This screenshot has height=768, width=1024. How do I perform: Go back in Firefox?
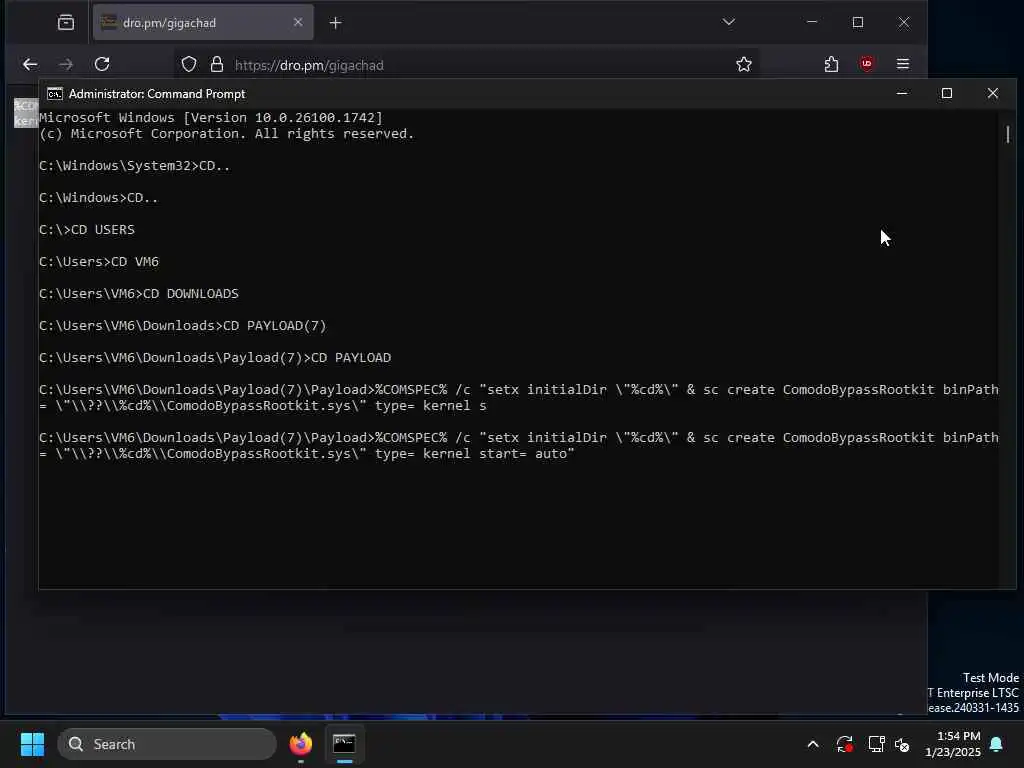(x=30, y=64)
